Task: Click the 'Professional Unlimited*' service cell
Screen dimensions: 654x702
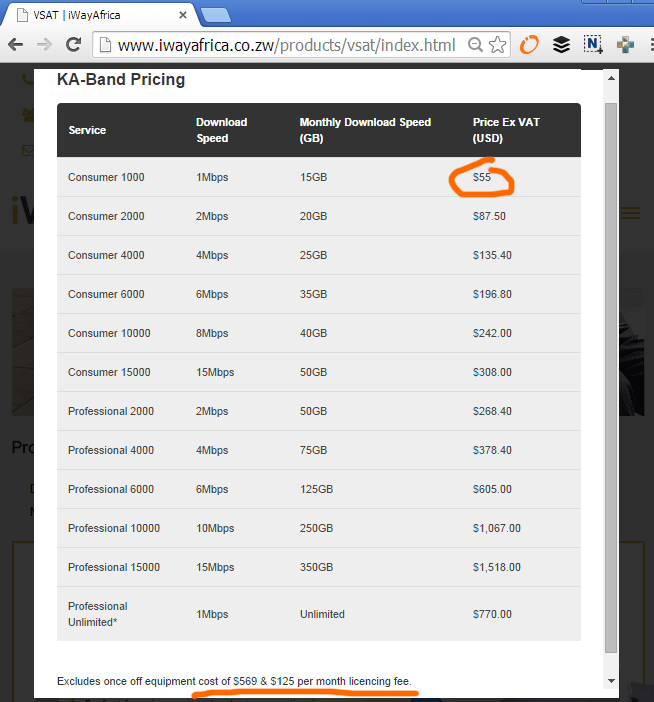Action: pyautogui.click(x=98, y=614)
